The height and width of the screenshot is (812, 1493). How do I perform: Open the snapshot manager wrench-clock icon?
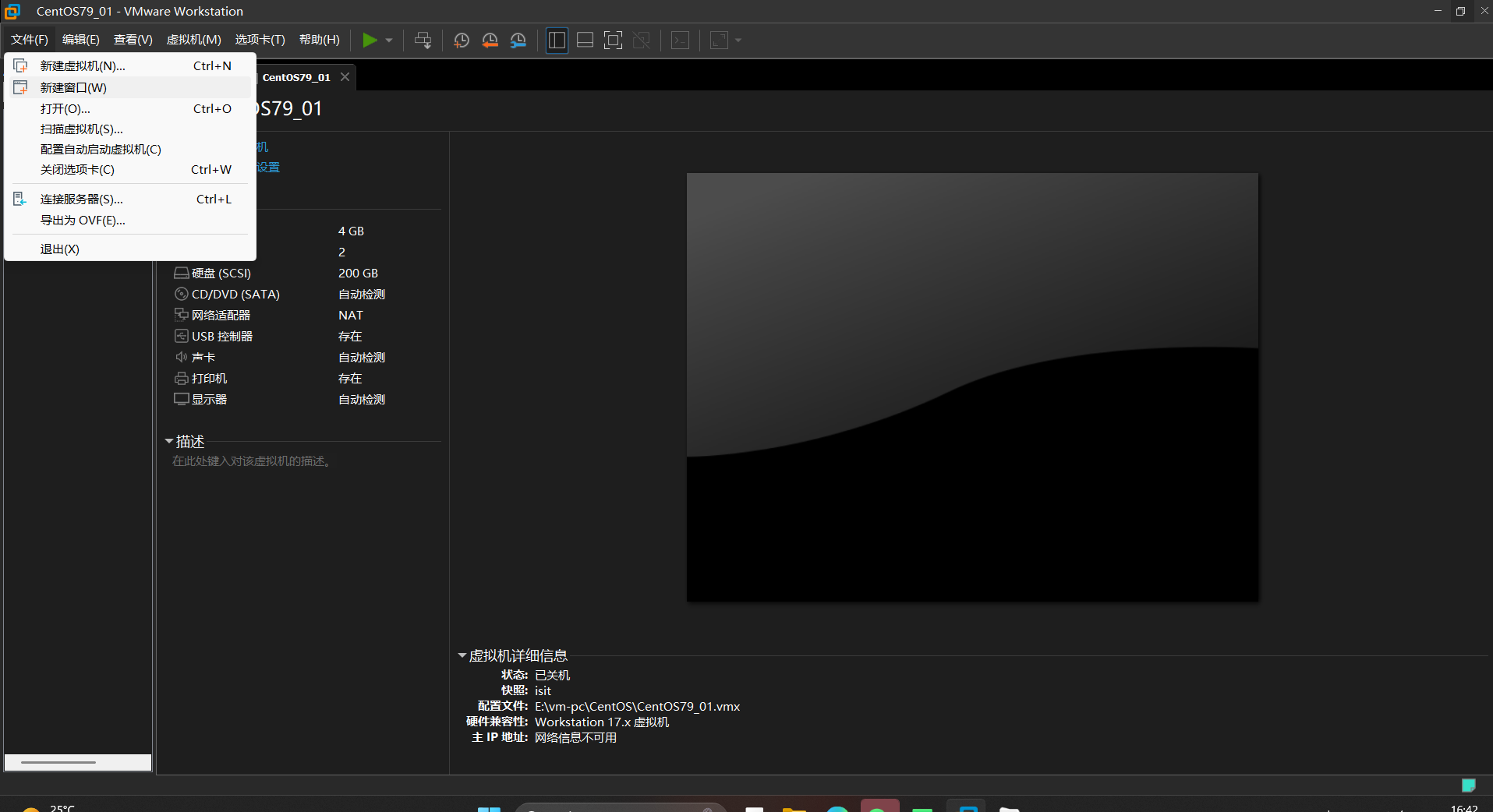pyautogui.click(x=518, y=41)
